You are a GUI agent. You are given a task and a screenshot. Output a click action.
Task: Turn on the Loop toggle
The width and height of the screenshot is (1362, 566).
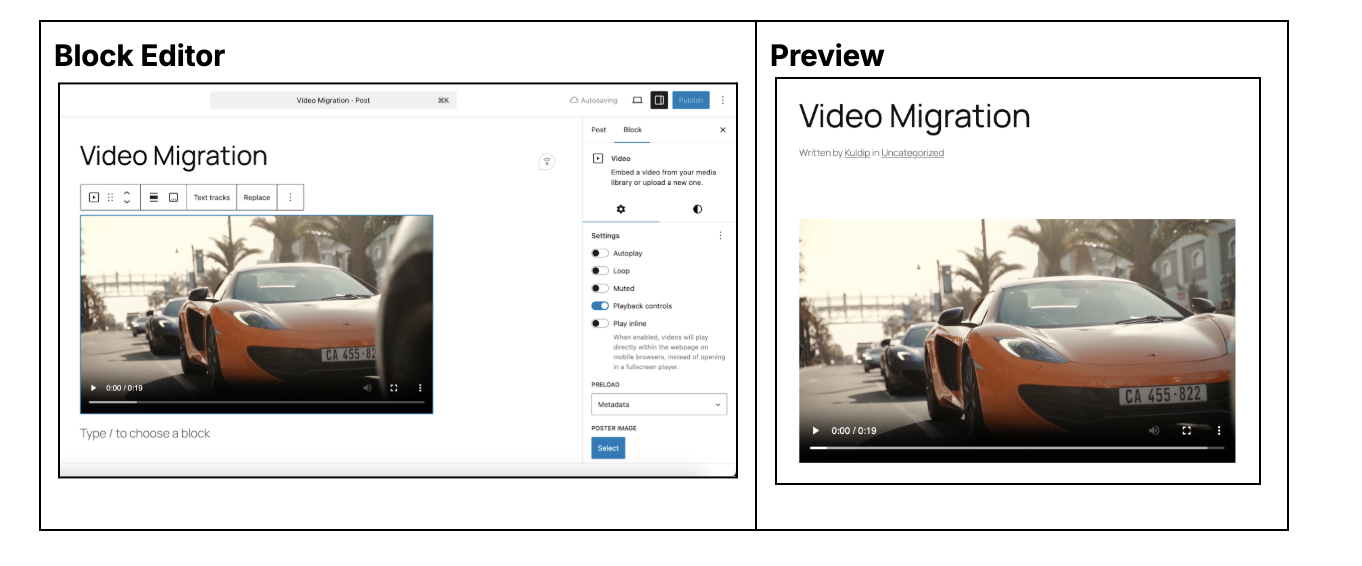[x=600, y=271]
